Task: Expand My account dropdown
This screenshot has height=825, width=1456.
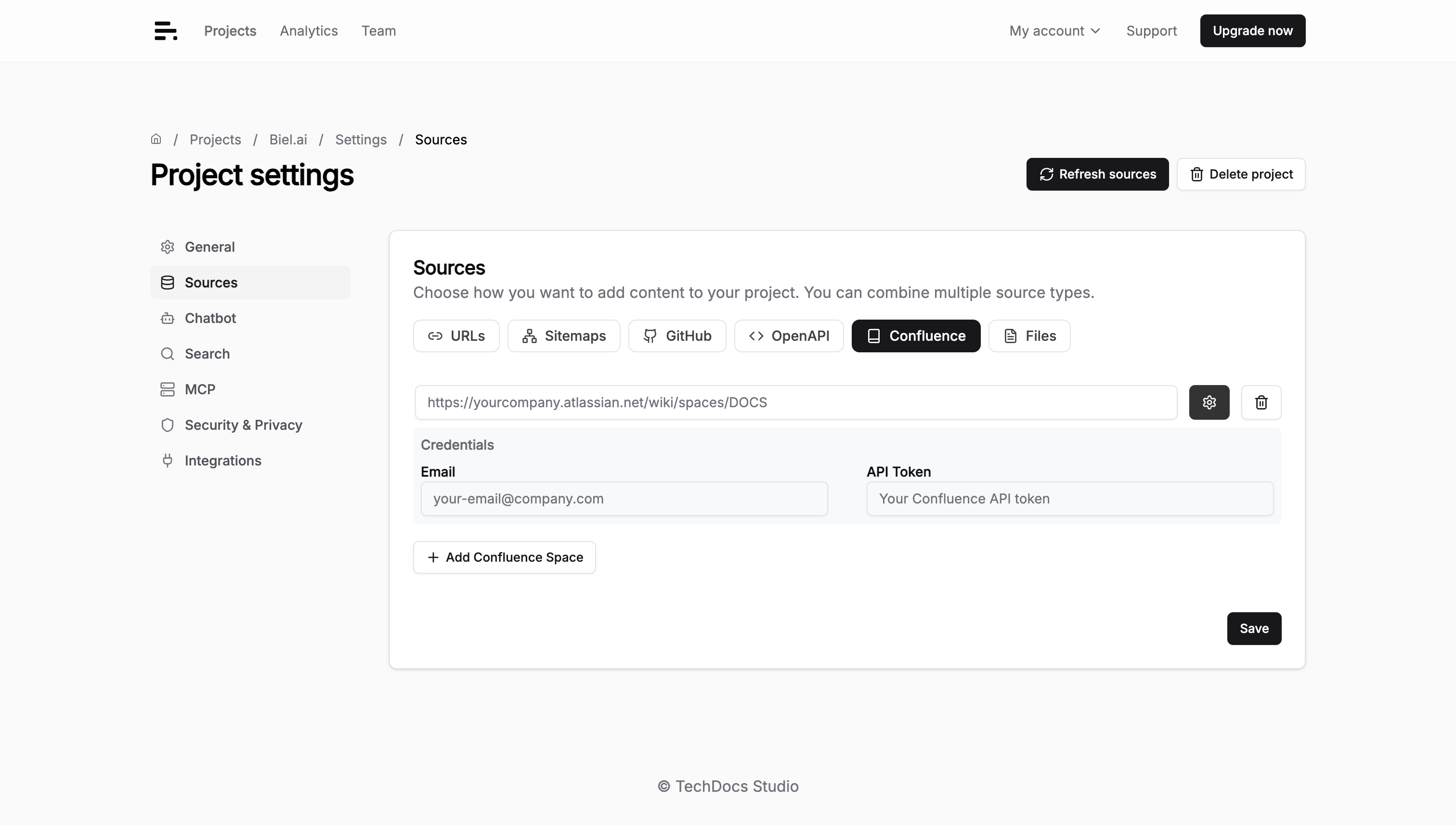Action: click(x=1055, y=31)
